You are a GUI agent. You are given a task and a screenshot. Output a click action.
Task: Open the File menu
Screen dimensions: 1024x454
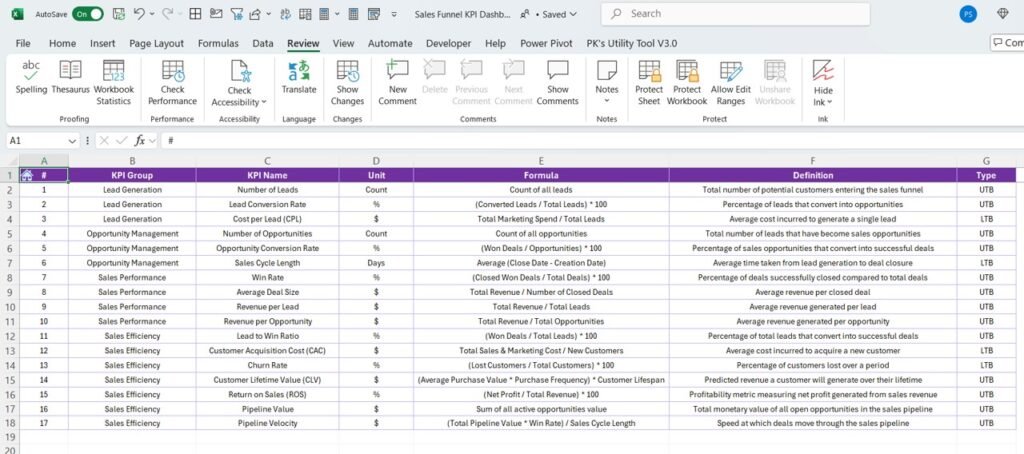point(23,43)
